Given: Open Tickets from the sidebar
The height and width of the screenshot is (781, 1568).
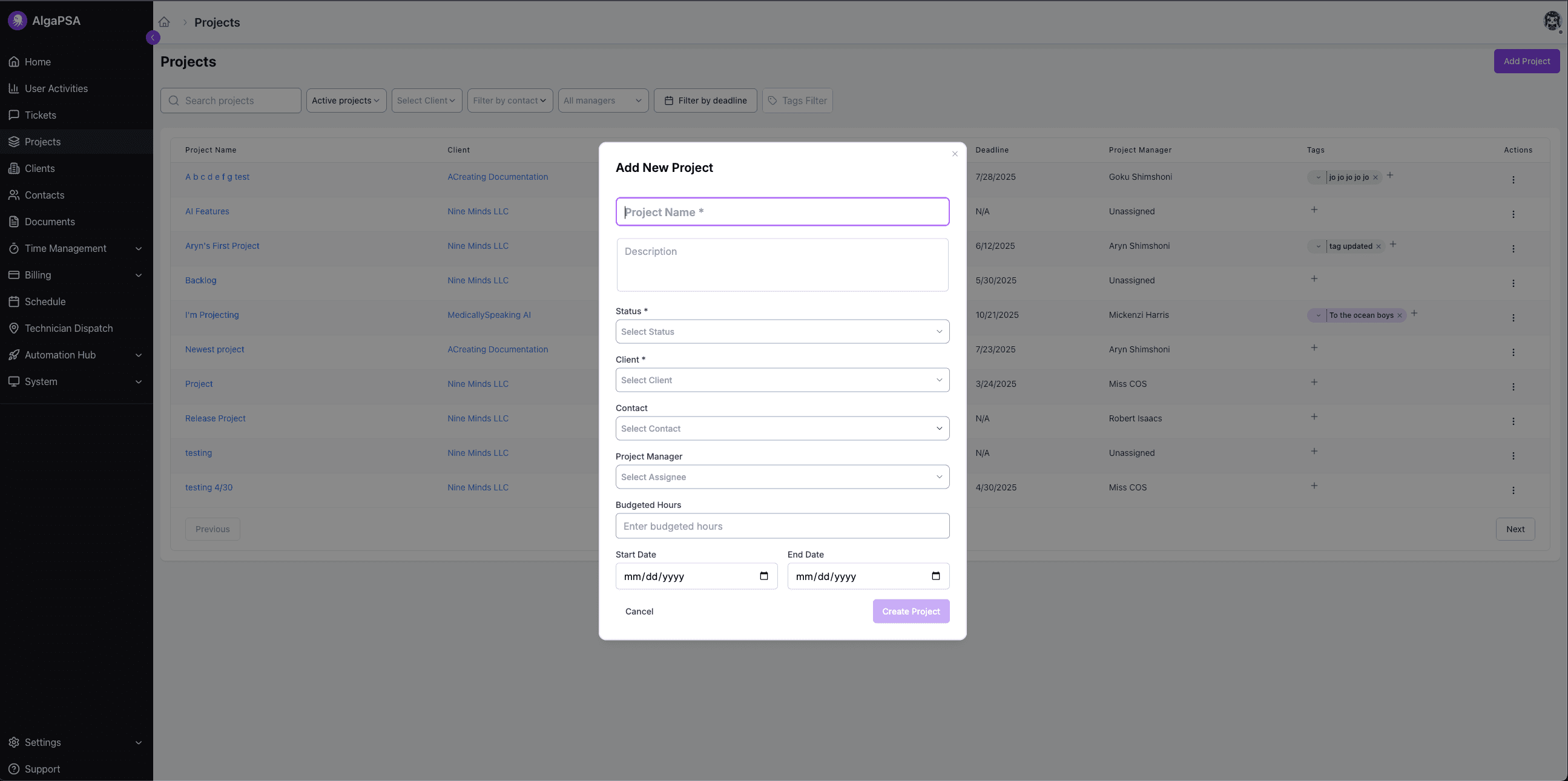Looking at the screenshot, I should click(x=39, y=114).
